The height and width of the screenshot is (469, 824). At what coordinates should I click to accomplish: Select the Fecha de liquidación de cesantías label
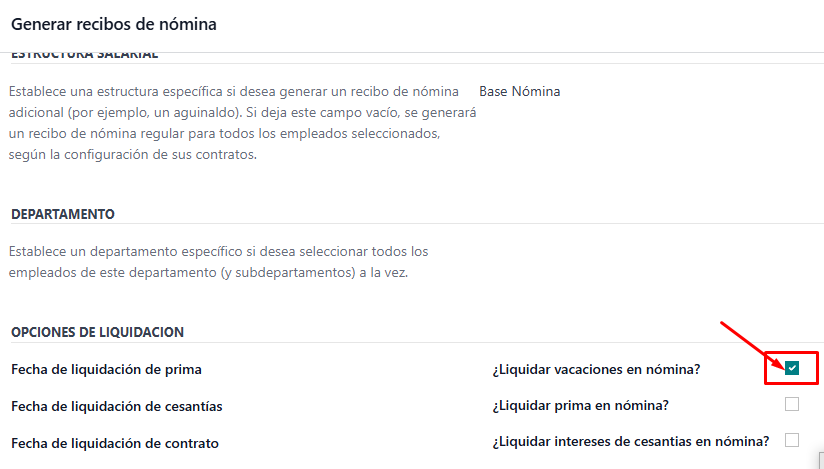(117, 406)
